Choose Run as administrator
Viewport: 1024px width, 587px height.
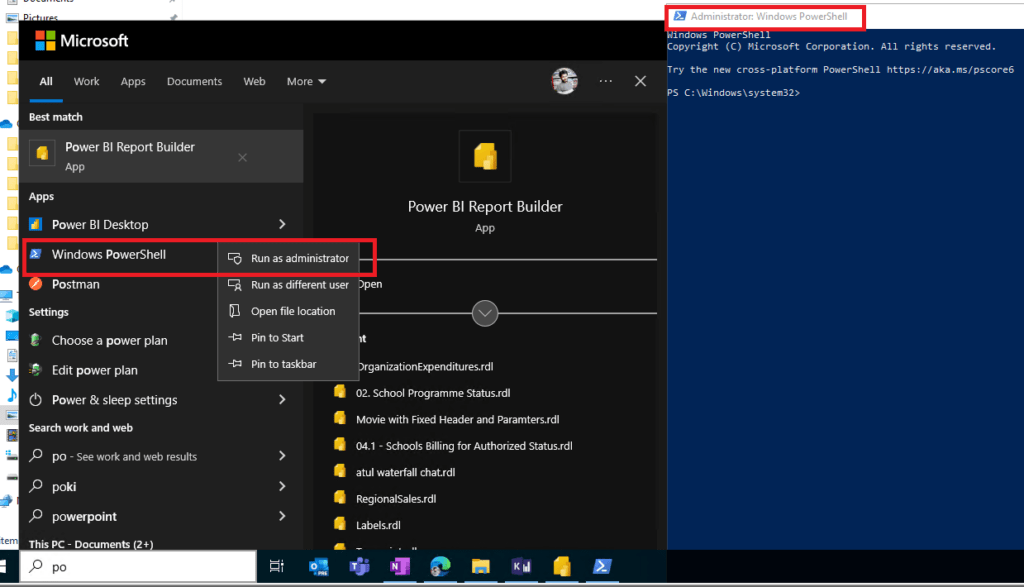click(x=288, y=259)
